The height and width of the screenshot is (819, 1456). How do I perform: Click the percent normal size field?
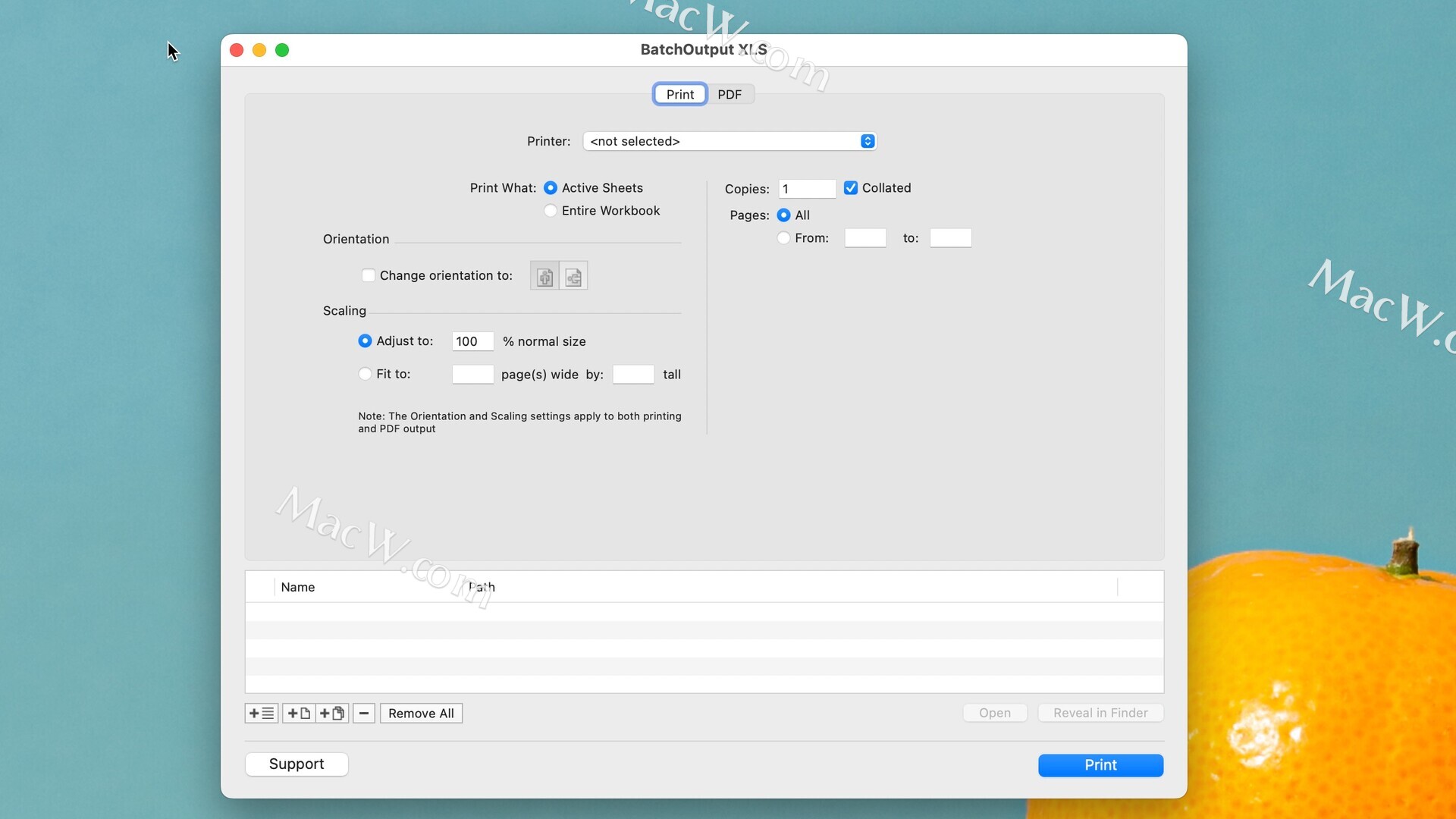point(472,341)
